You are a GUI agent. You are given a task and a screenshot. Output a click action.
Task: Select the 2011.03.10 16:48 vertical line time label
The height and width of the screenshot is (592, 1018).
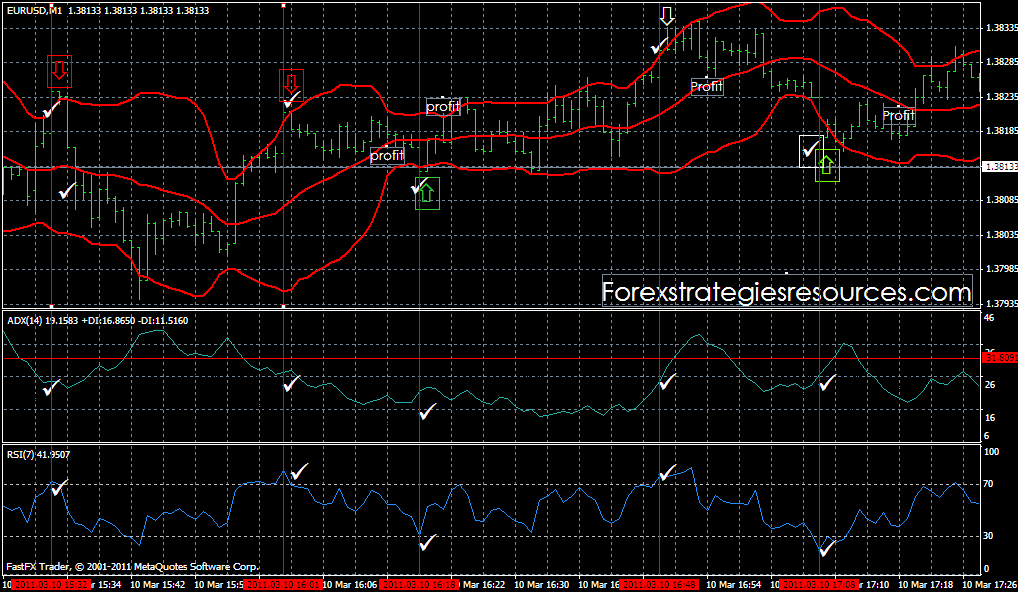point(660,585)
